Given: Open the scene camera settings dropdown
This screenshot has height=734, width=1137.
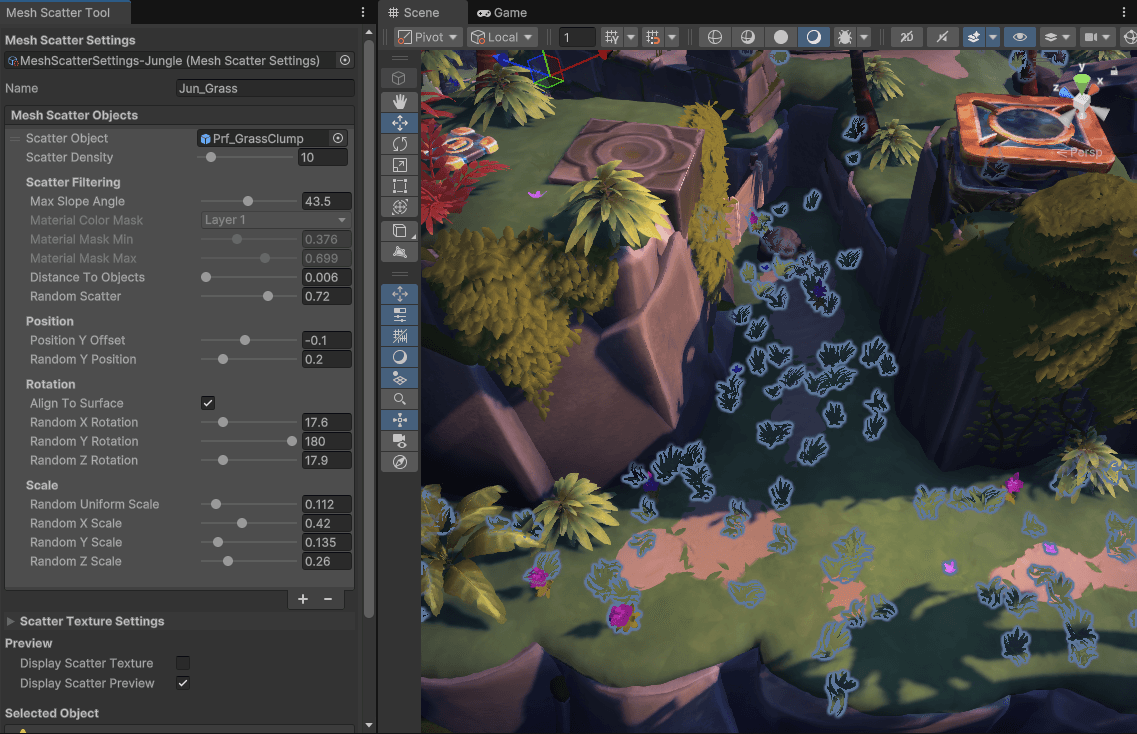Looking at the screenshot, I should coord(1096,37).
